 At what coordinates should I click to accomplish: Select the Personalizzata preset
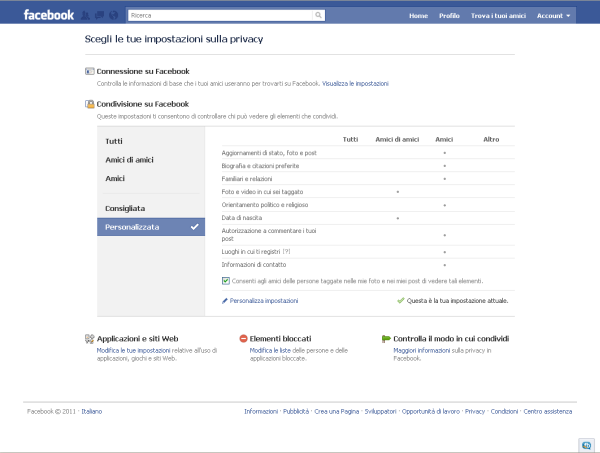click(x=151, y=227)
